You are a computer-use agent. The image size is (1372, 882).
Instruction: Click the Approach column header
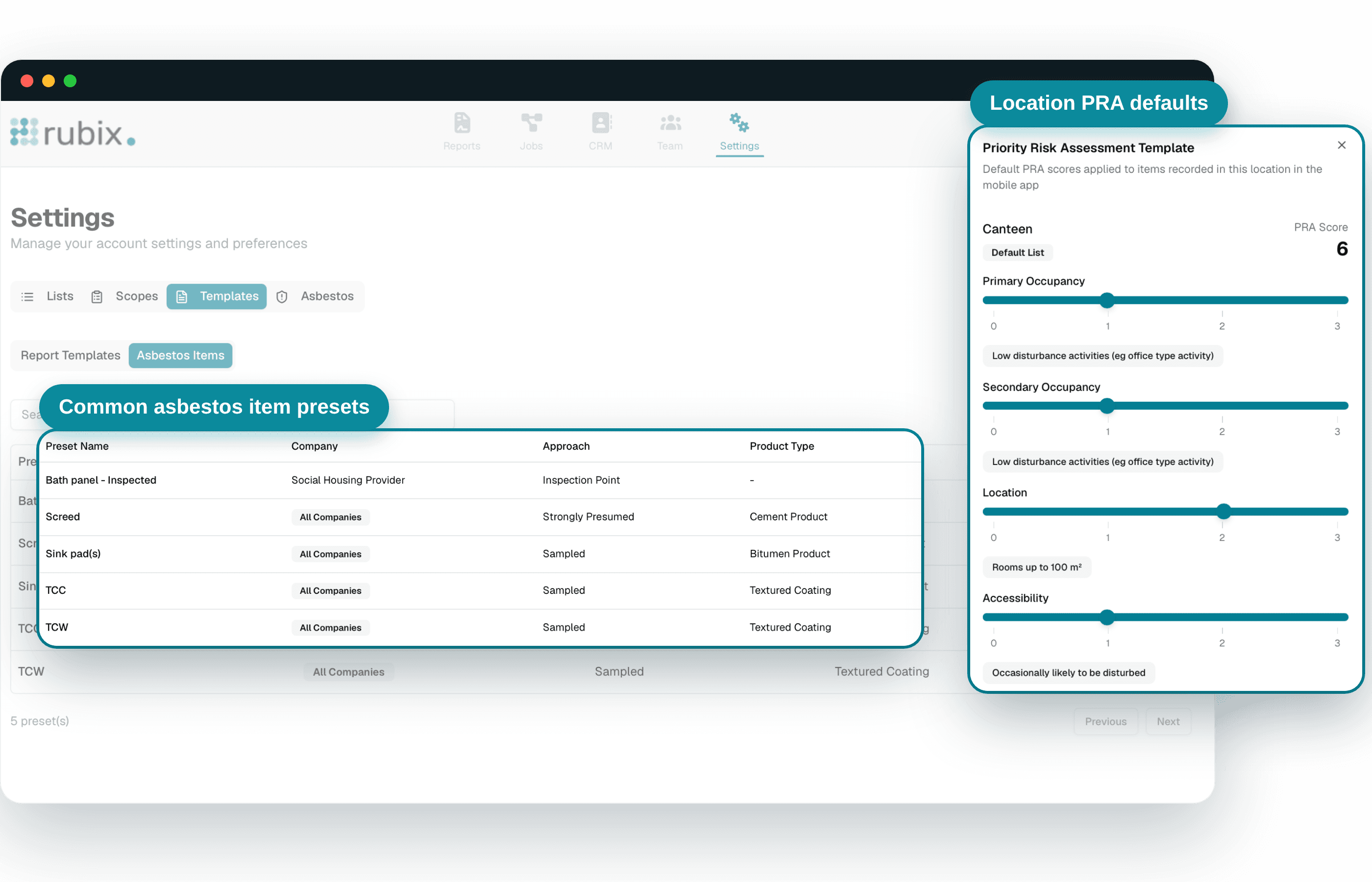tap(566, 446)
